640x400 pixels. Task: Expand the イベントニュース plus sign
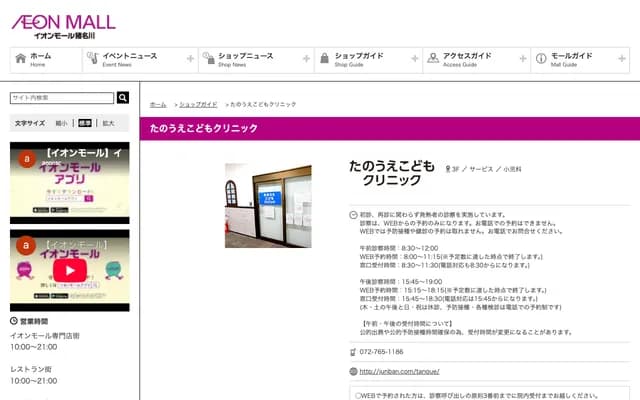[190, 59]
